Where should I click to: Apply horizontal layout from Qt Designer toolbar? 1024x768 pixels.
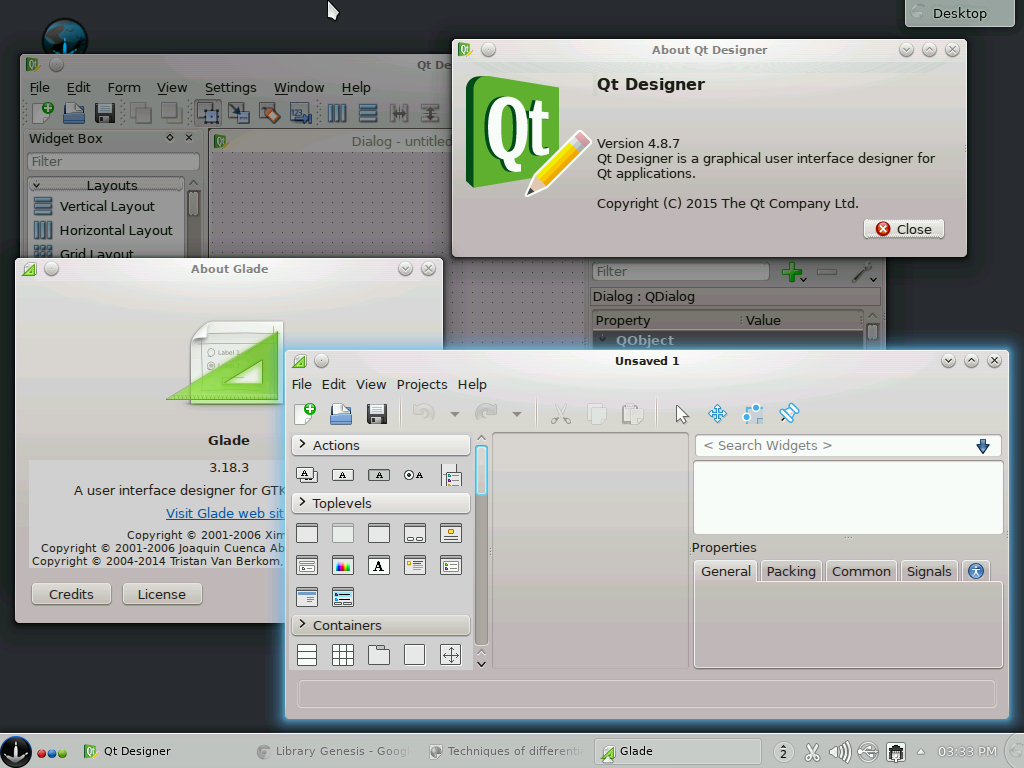tap(337, 113)
